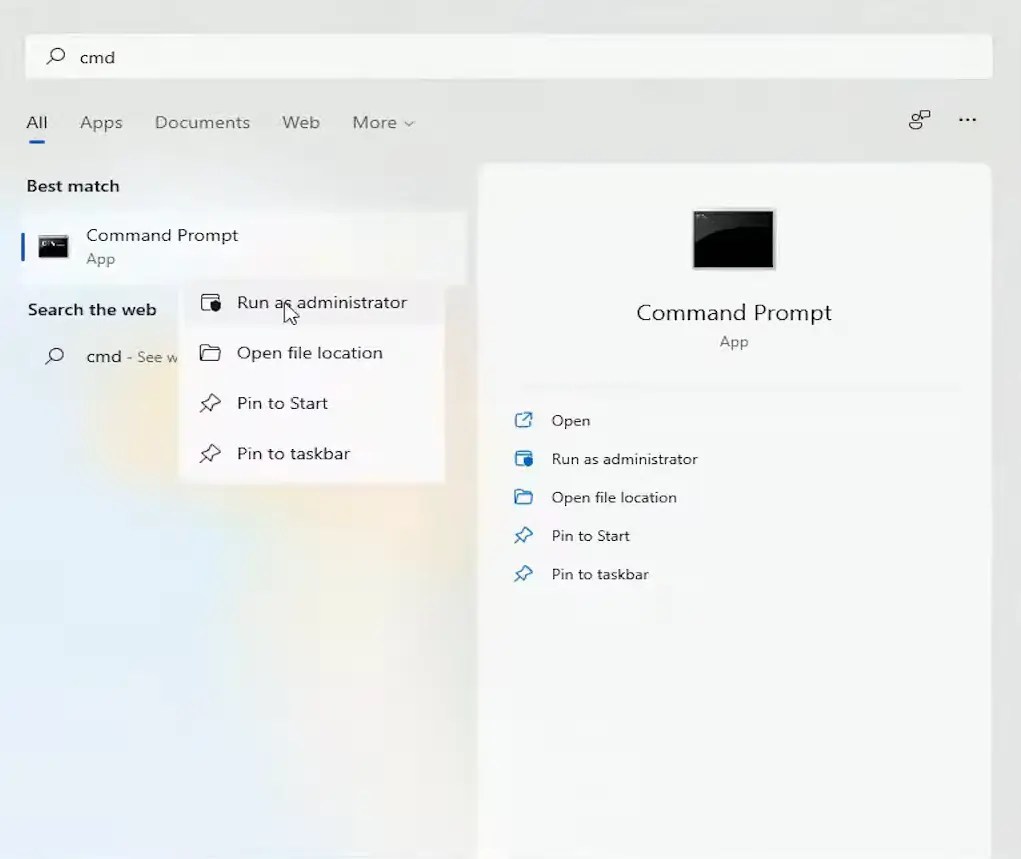Open the ellipsis options menu top right
Image resolution: width=1021 pixels, height=859 pixels.
pyautogui.click(x=967, y=120)
